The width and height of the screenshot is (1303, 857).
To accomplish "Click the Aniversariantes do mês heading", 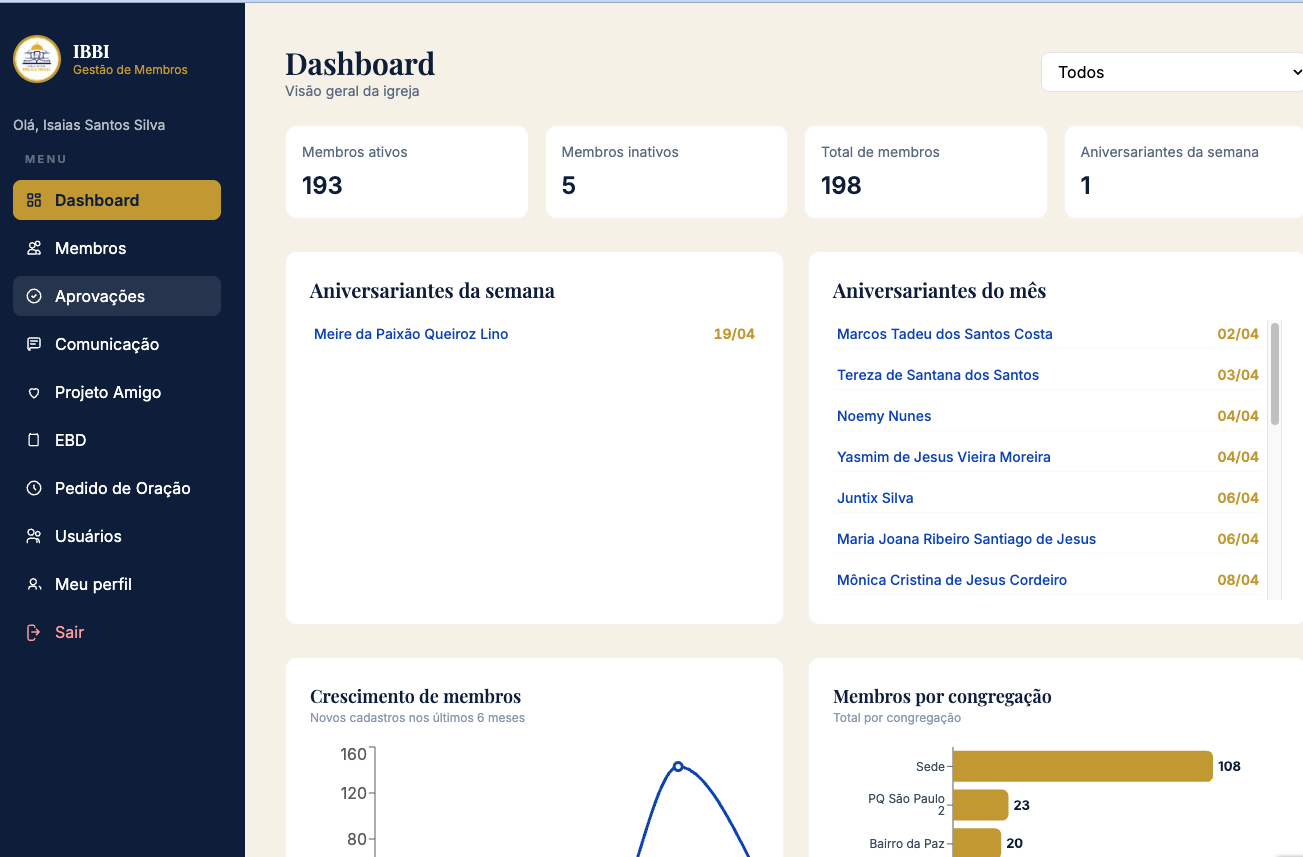I will tap(939, 291).
